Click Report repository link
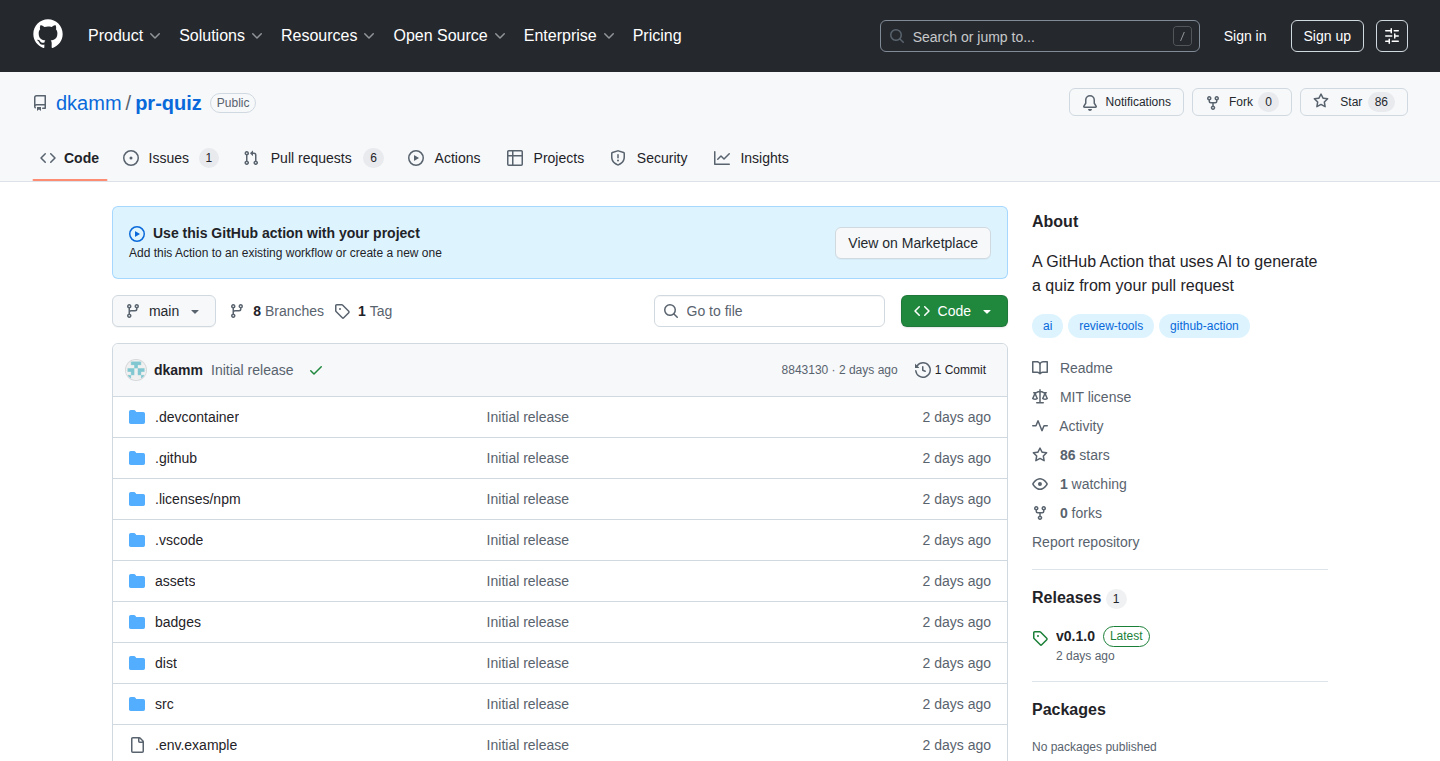Image resolution: width=1440 pixels, height=761 pixels. (x=1086, y=542)
